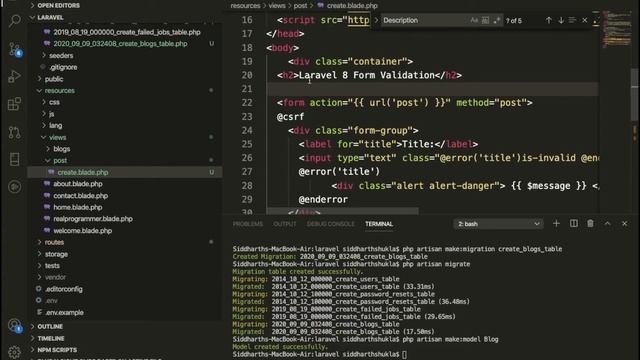Close the find widget
This screenshot has width=640, height=360.
584,20
